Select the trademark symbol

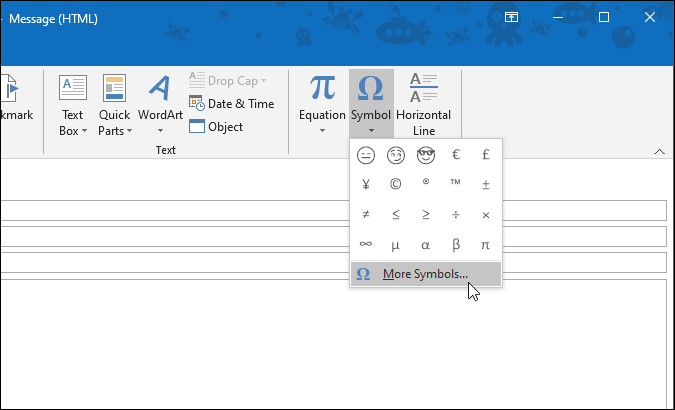coord(456,185)
